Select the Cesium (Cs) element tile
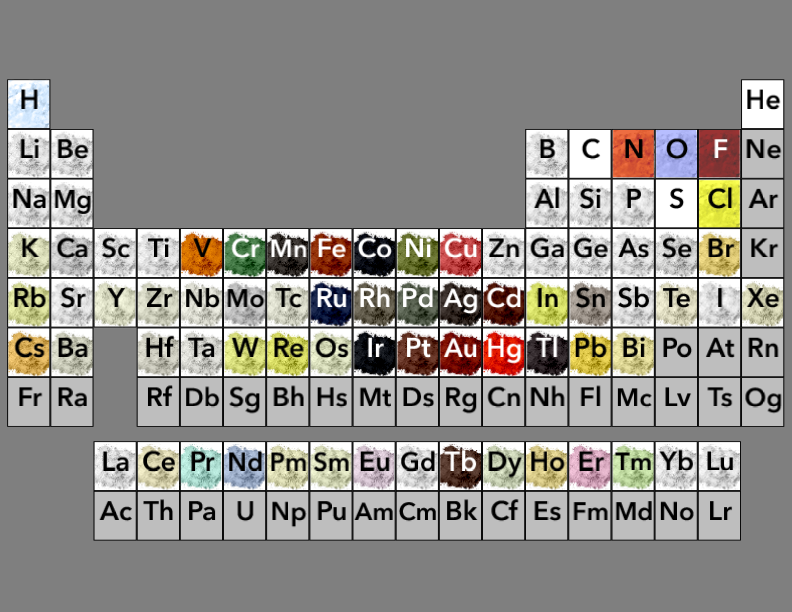This screenshot has width=792, height=612. click(29, 350)
